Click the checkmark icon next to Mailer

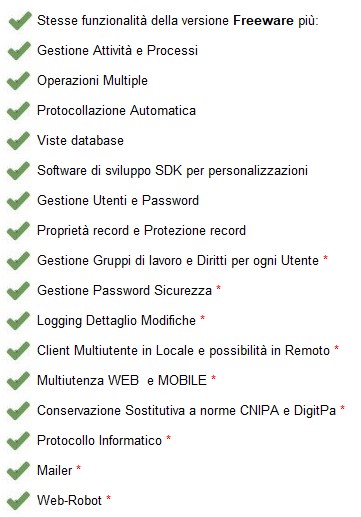tap(19, 471)
